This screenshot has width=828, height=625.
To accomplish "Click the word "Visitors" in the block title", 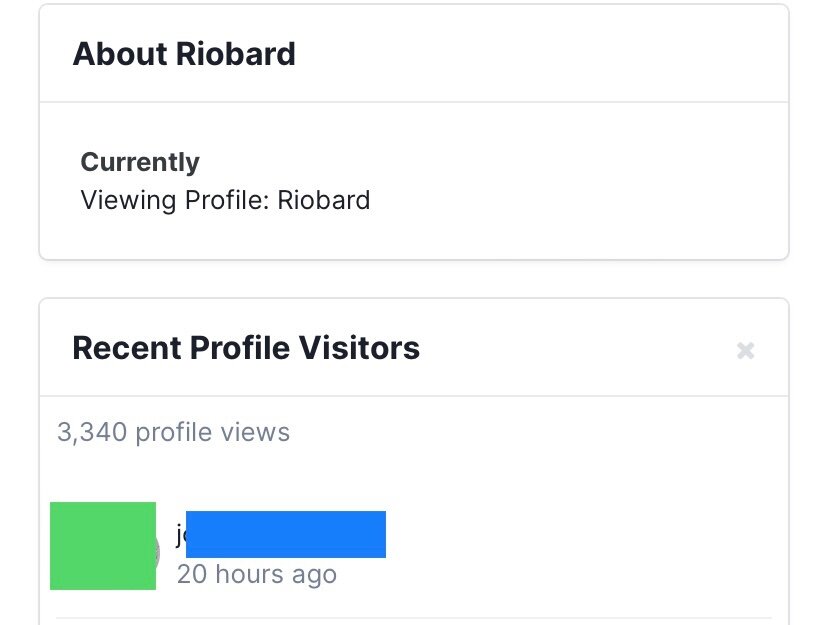I will 359,348.
